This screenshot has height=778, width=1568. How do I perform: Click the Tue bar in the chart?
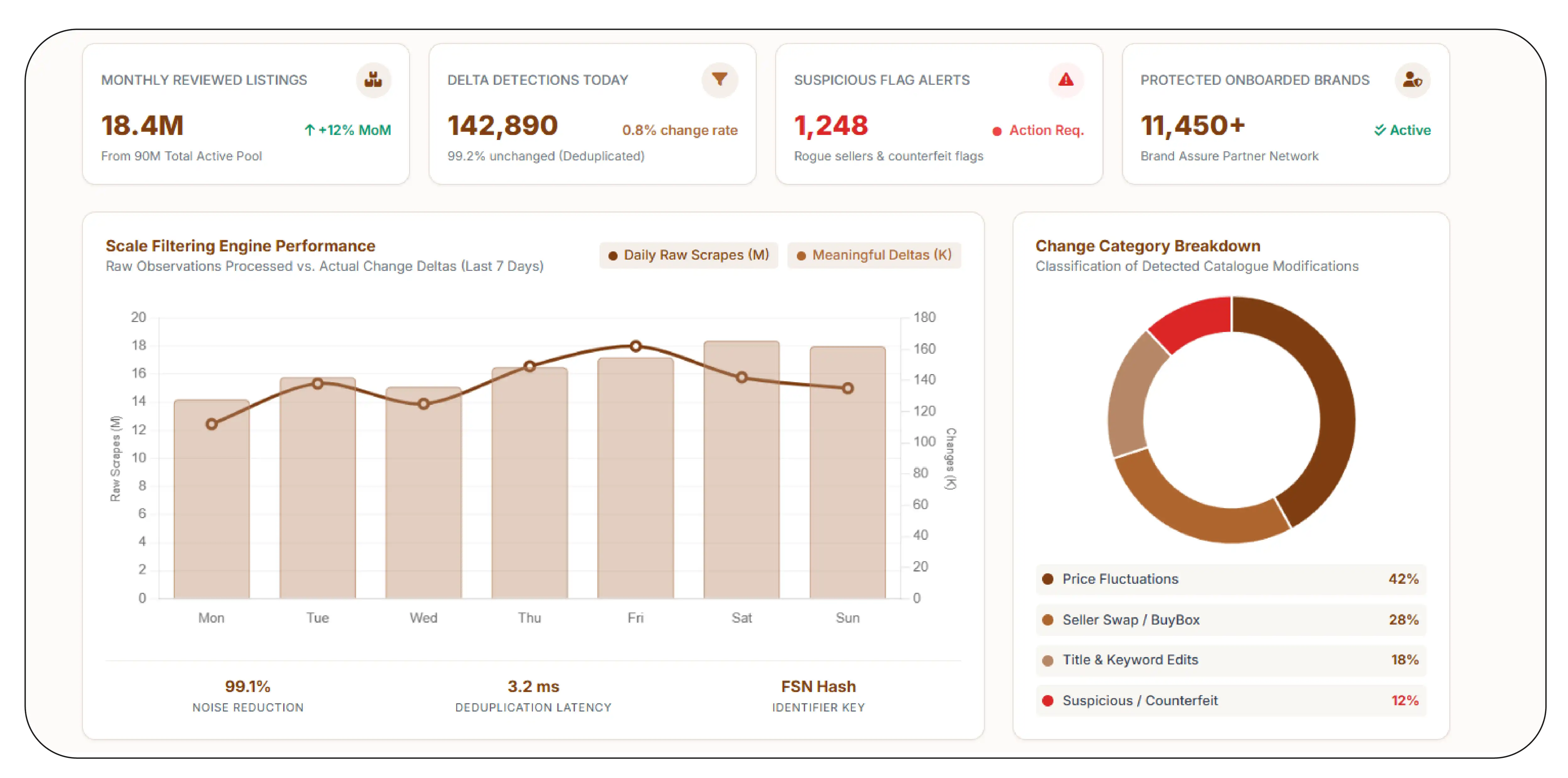317,488
